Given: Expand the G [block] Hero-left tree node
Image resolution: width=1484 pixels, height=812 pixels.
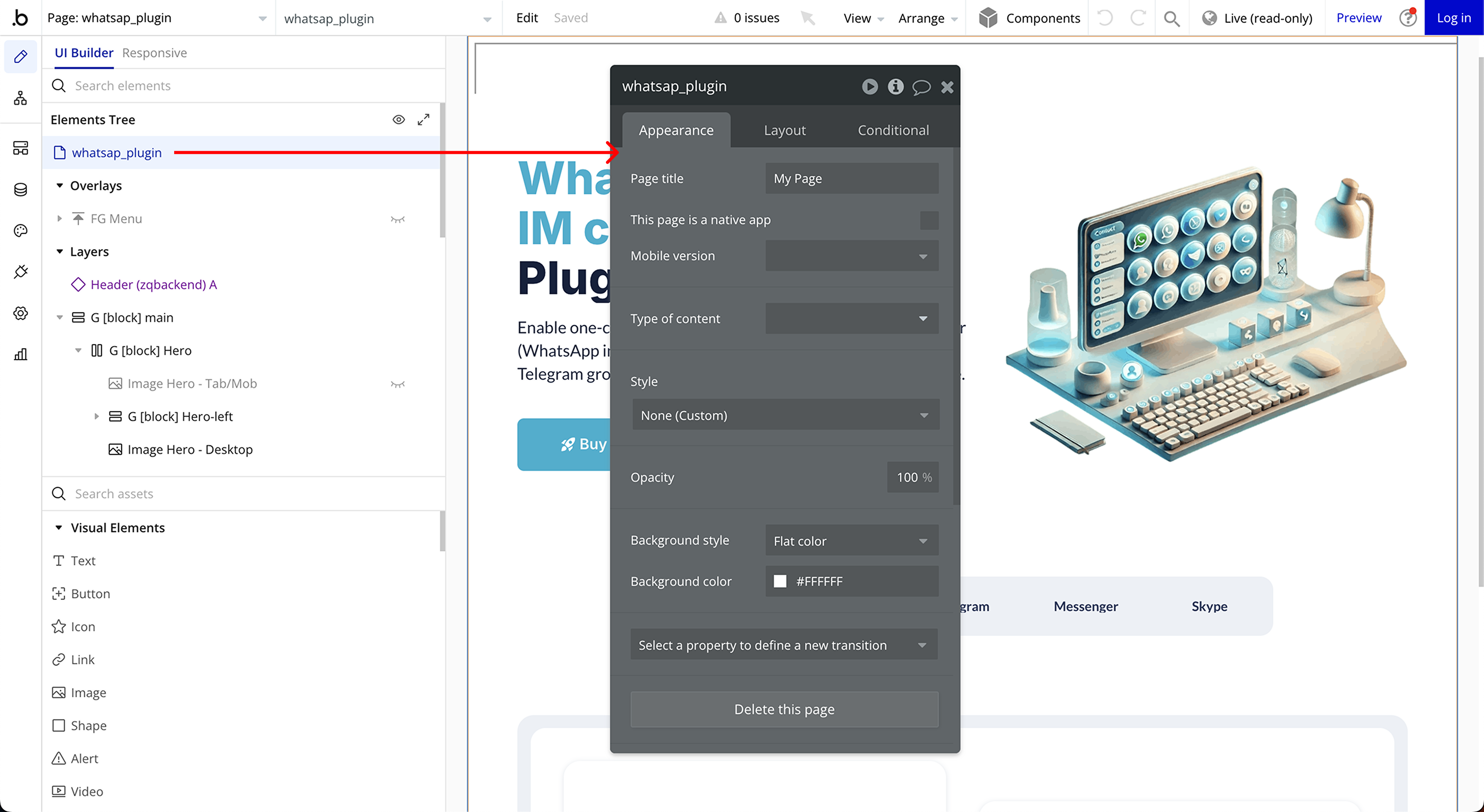Looking at the screenshot, I should 97,416.
